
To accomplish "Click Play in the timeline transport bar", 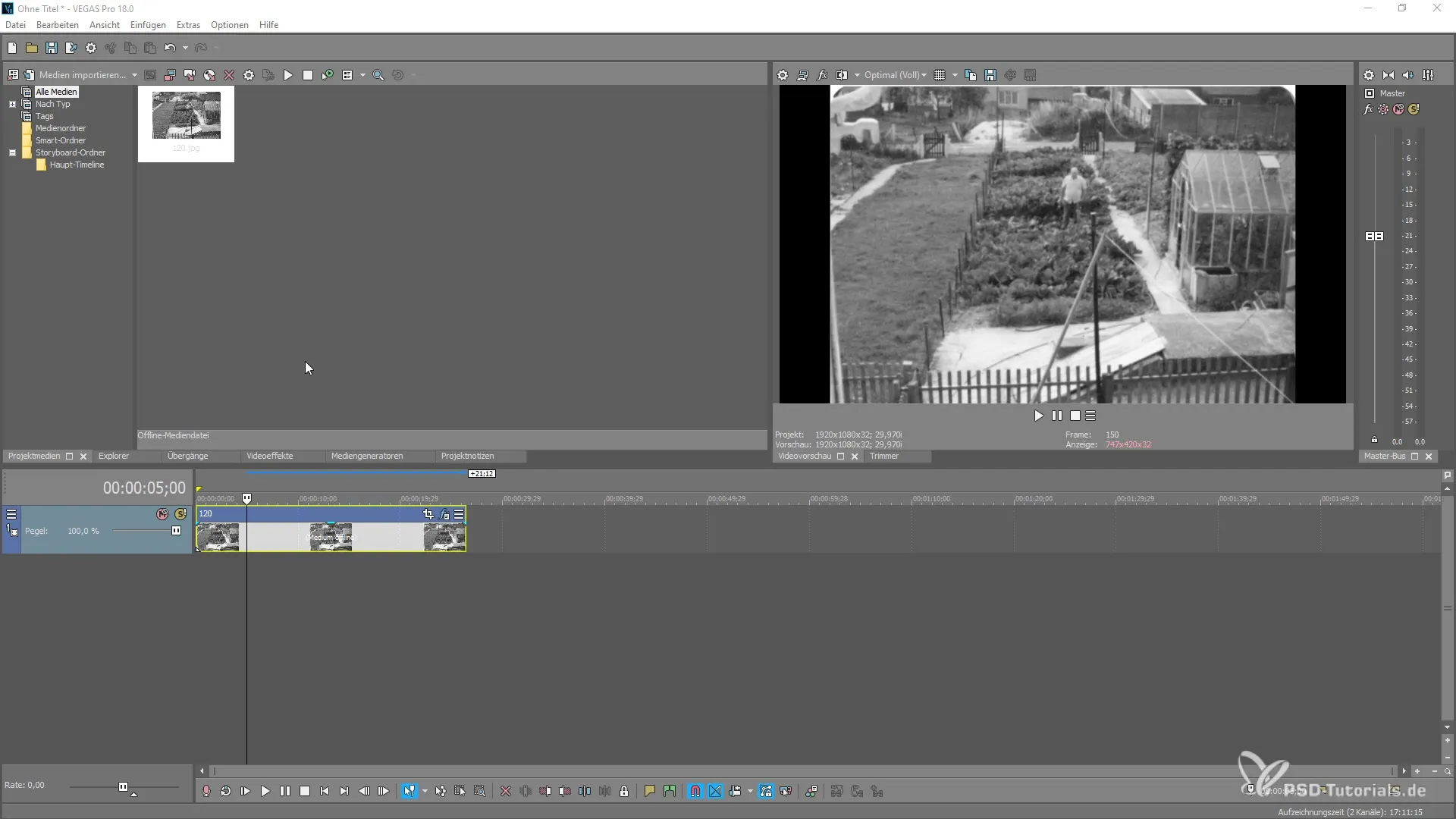I will (265, 791).
